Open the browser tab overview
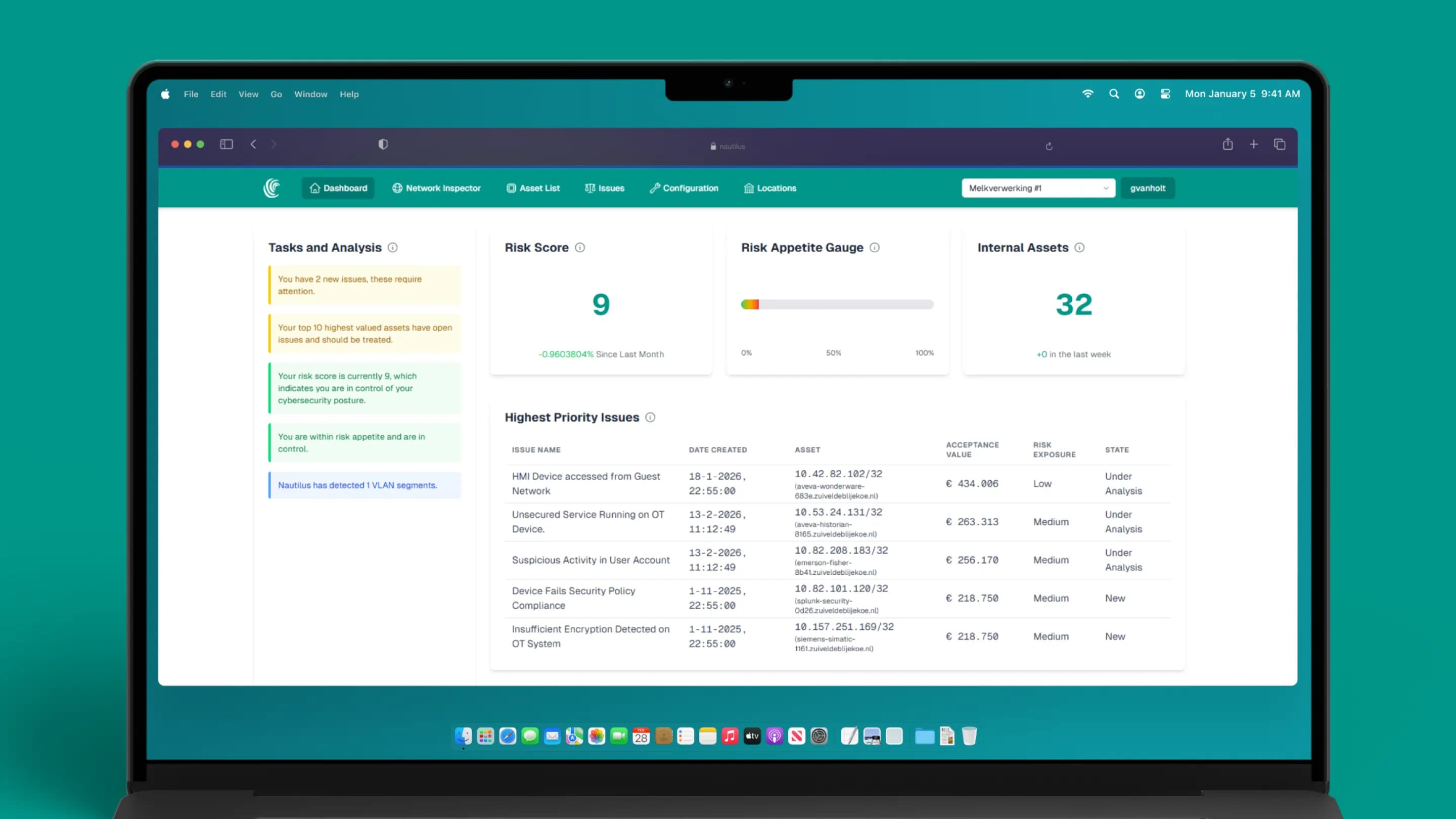Viewport: 1456px width, 819px height. point(1280,145)
